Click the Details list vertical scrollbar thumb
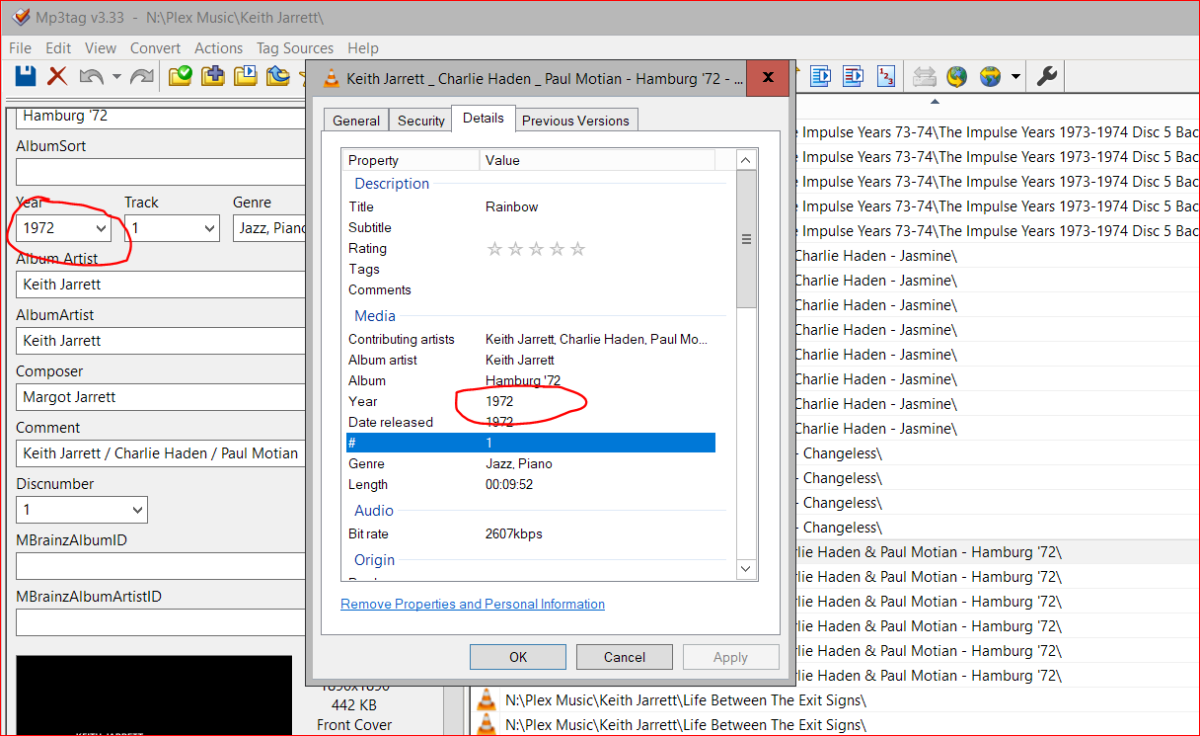 click(746, 240)
